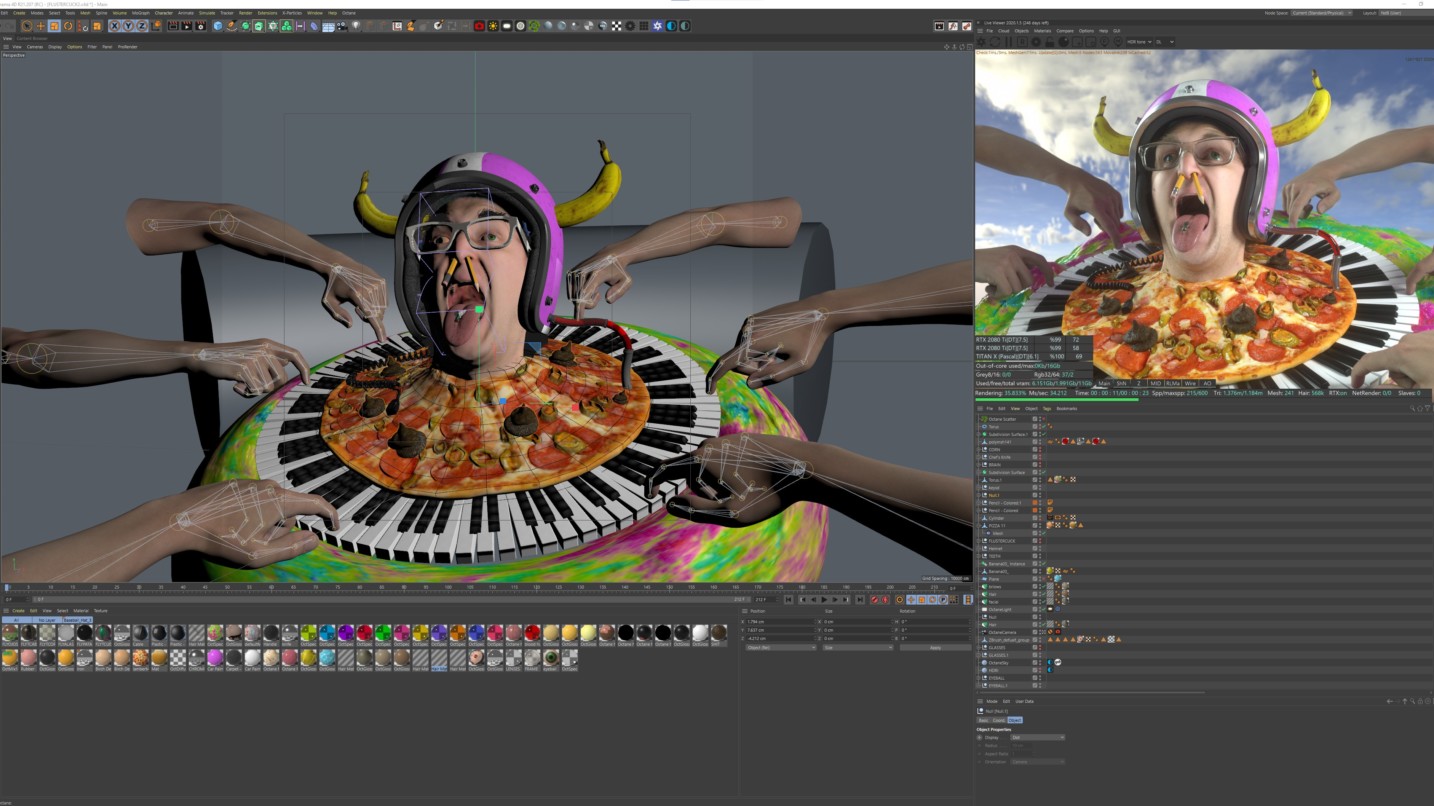Open the Node Space dropdown
This screenshot has width=1434, height=806.
pyautogui.click(x=1322, y=13)
